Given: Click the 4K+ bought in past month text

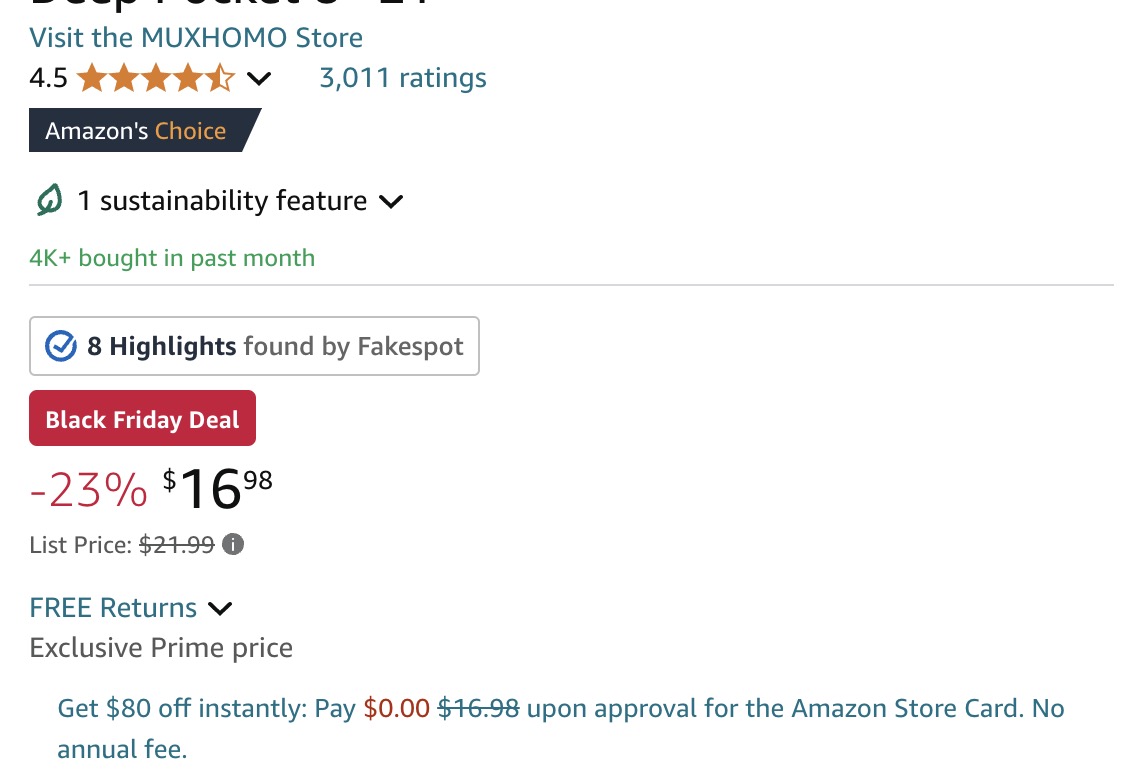Looking at the screenshot, I should point(172,258).
